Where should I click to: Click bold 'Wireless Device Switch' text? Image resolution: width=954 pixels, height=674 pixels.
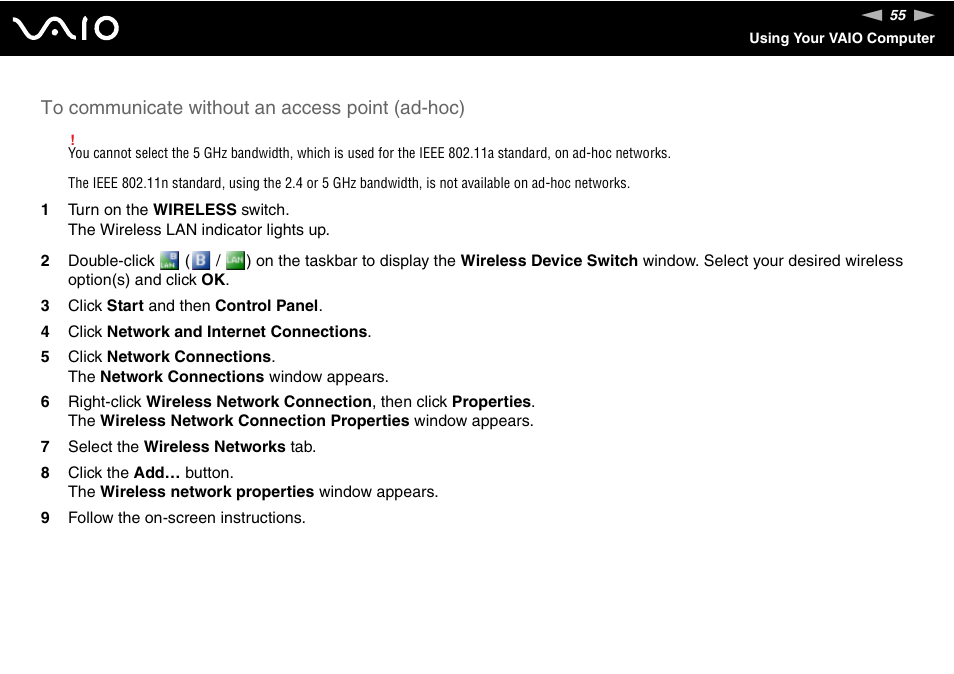(x=549, y=261)
